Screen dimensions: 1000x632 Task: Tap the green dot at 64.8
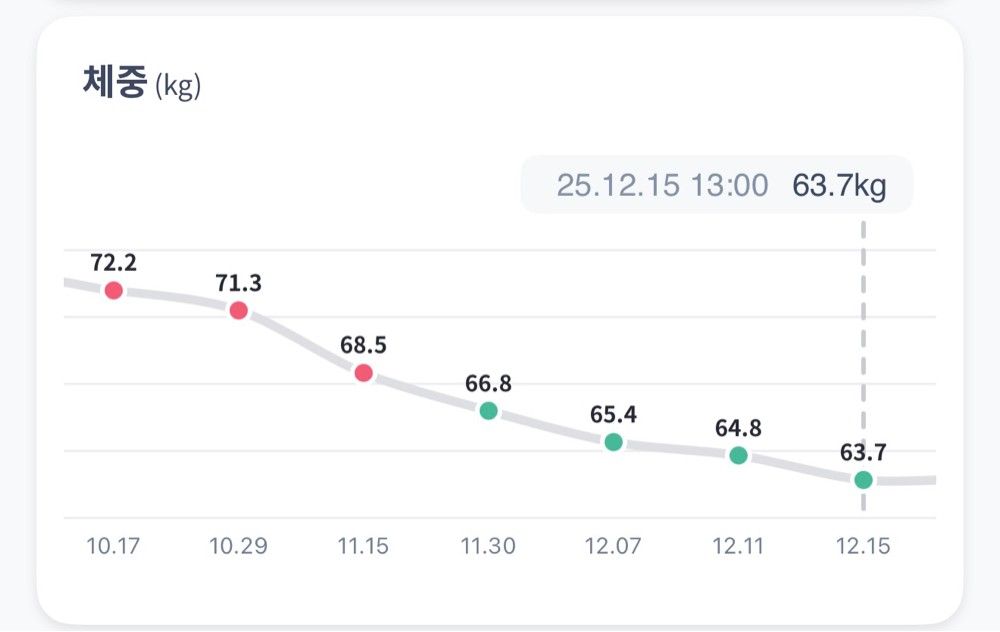click(x=738, y=456)
